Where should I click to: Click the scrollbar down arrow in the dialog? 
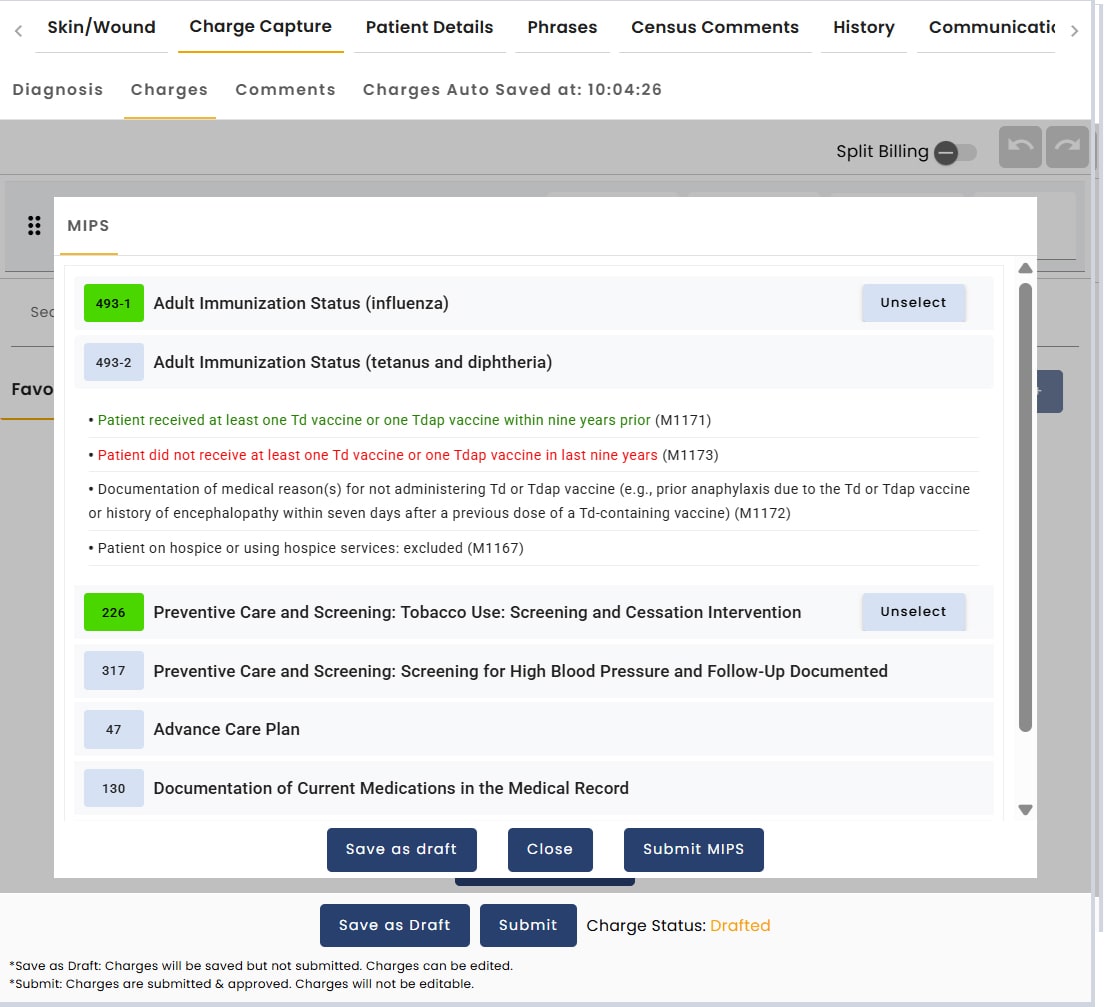[1024, 809]
